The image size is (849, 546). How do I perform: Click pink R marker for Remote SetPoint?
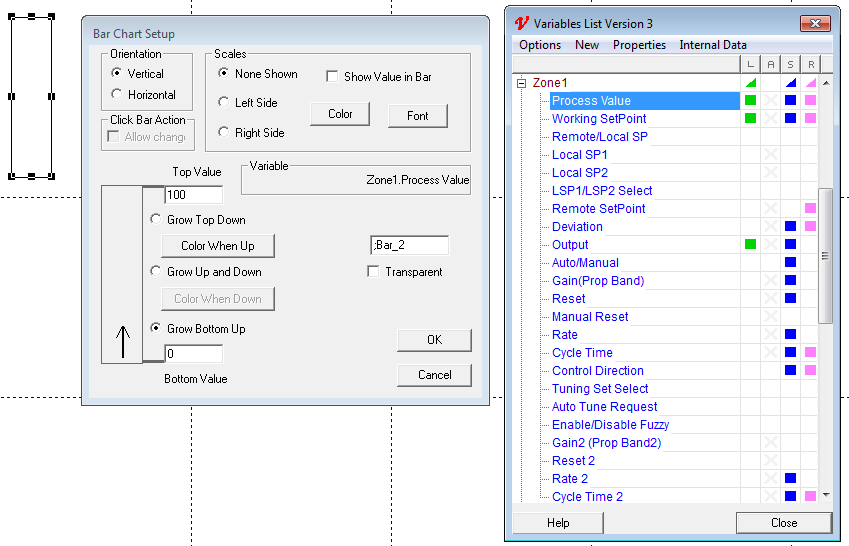click(810, 208)
